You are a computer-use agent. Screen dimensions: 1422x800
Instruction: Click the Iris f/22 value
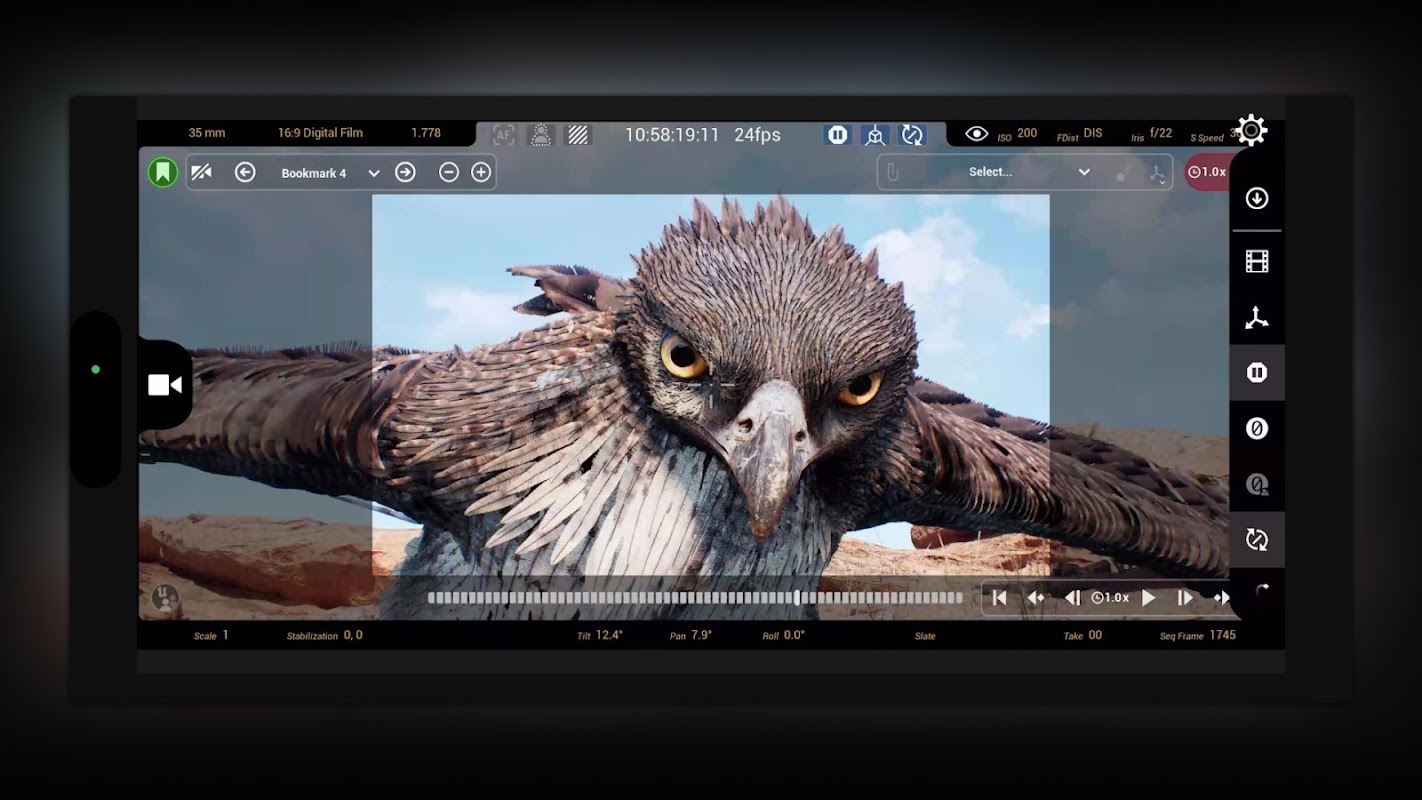(1152, 134)
